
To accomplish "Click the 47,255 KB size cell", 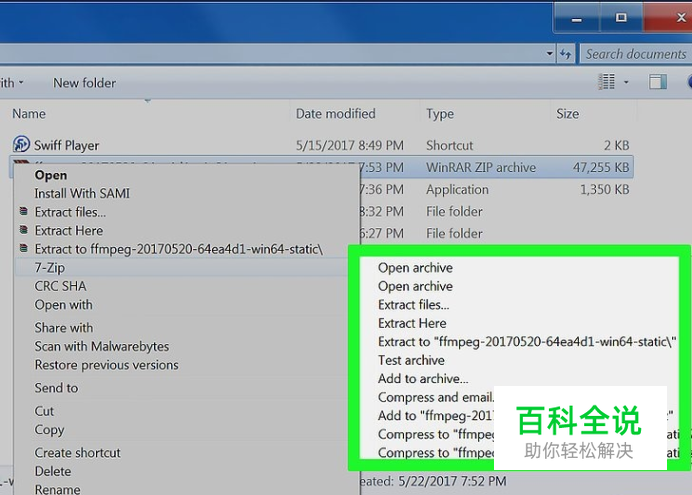I will [601, 168].
